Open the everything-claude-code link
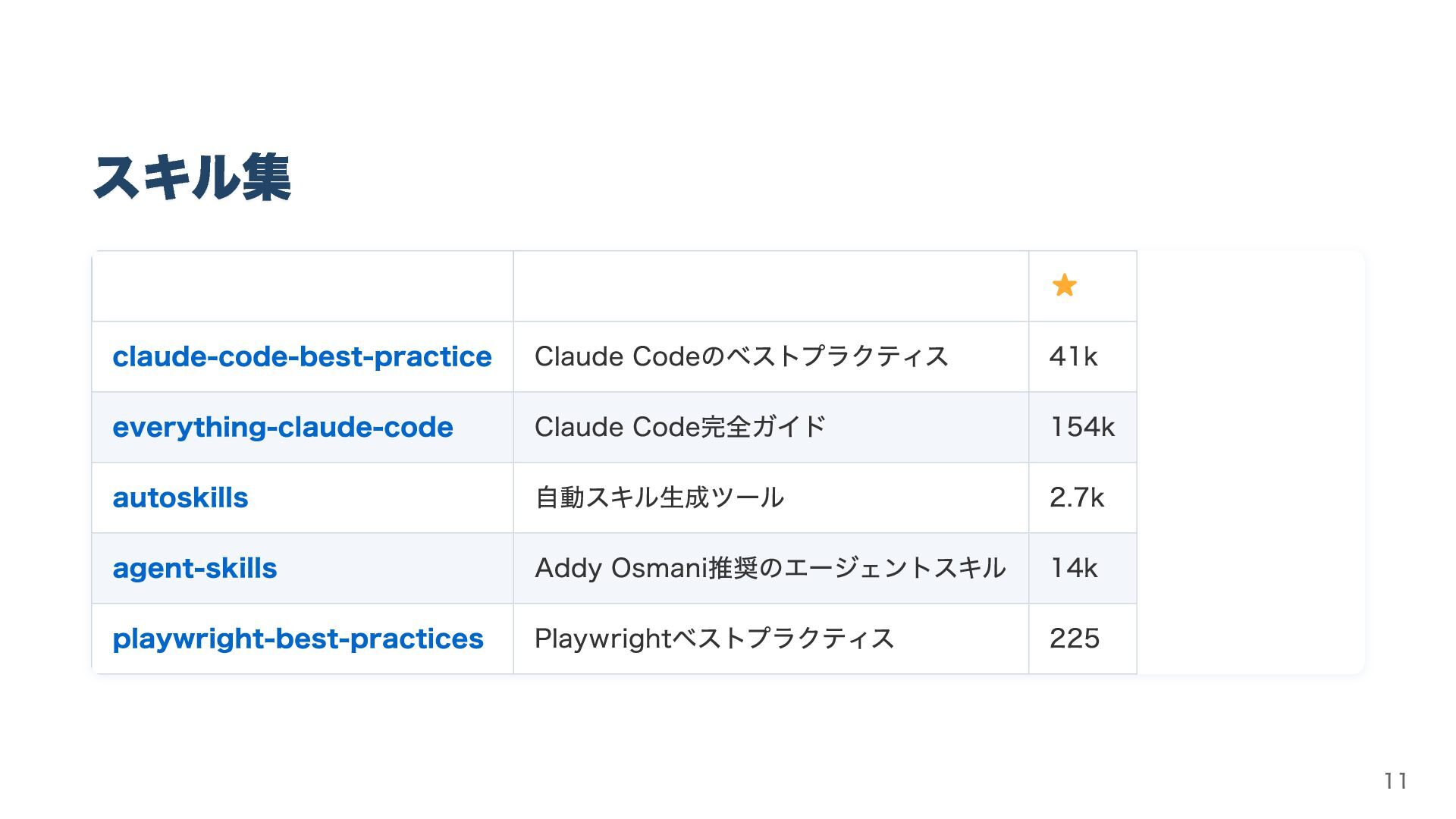This screenshot has height=819, width=1456. [x=282, y=427]
